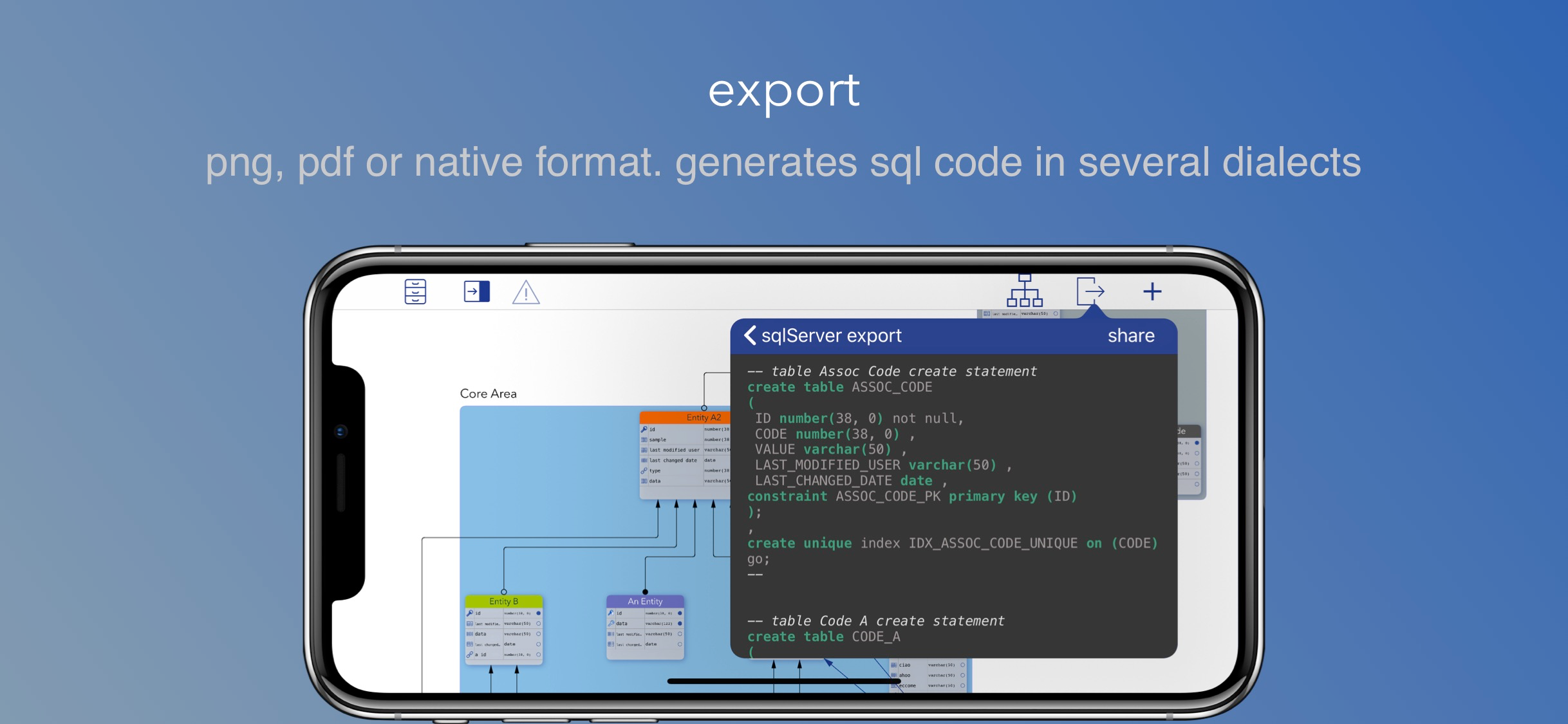
Task: Open the warnings triangle icon
Action: 526,293
